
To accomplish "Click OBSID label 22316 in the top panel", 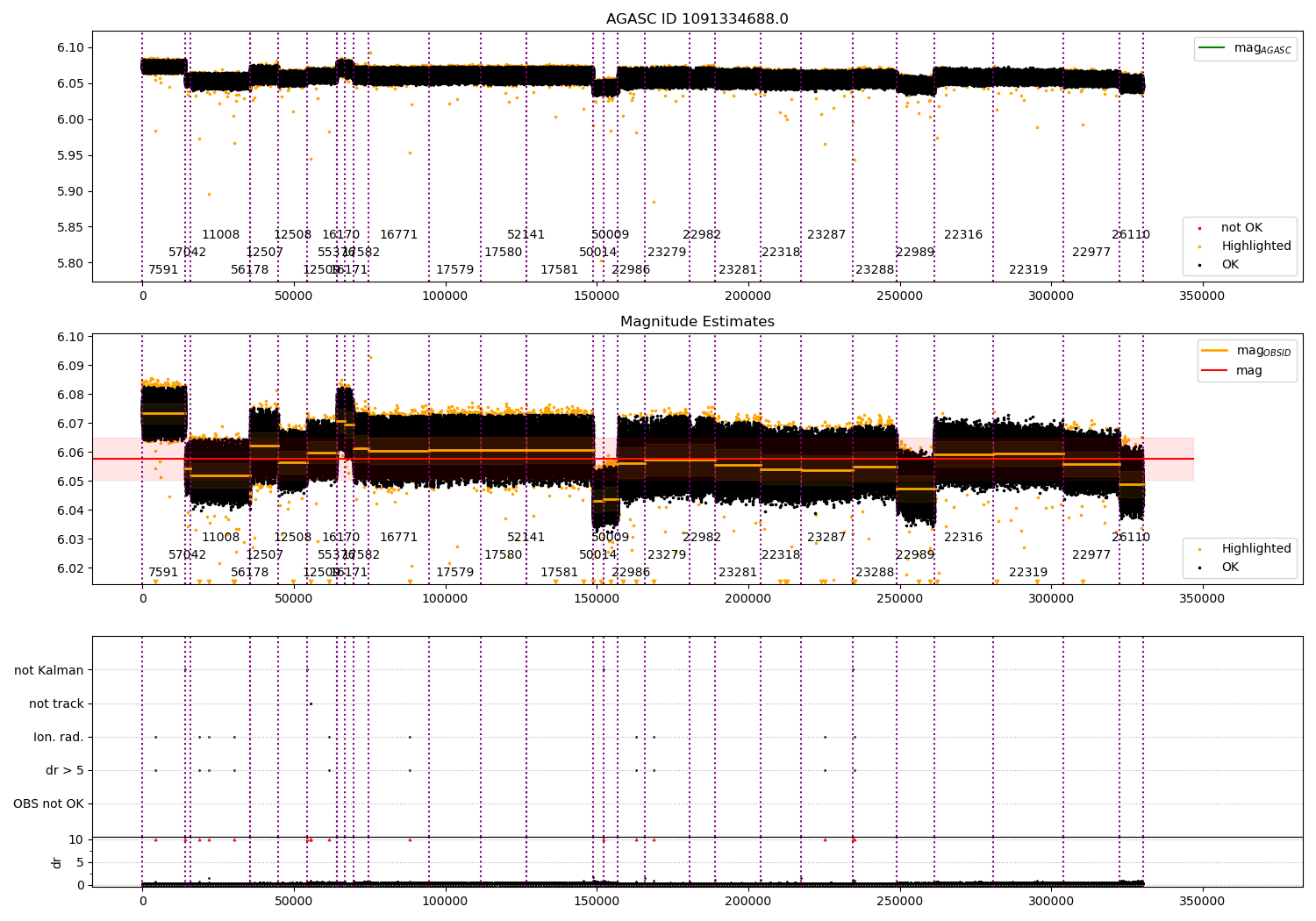I will 963,235.
